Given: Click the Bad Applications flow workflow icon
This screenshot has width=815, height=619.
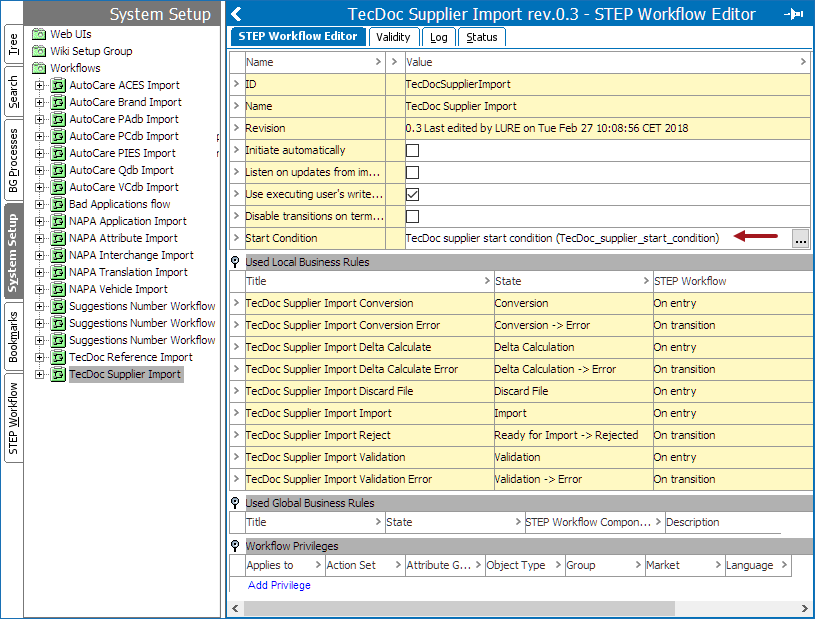Looking at the screenshot, I should coord(58,204).
